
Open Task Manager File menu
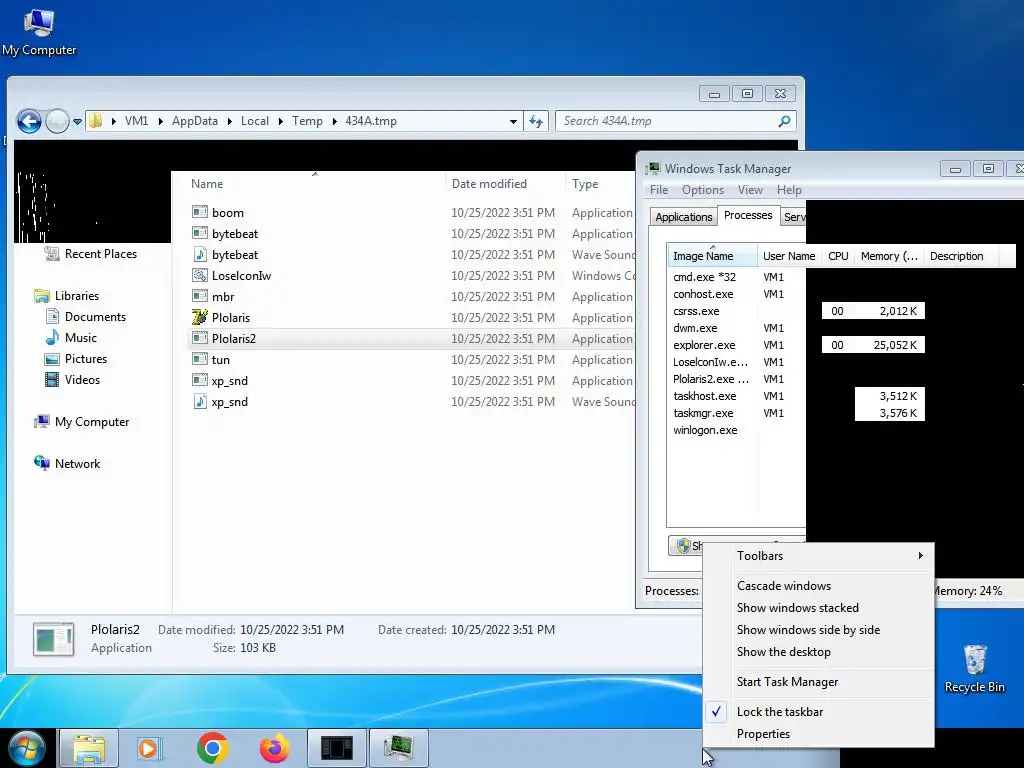point(659,190)
